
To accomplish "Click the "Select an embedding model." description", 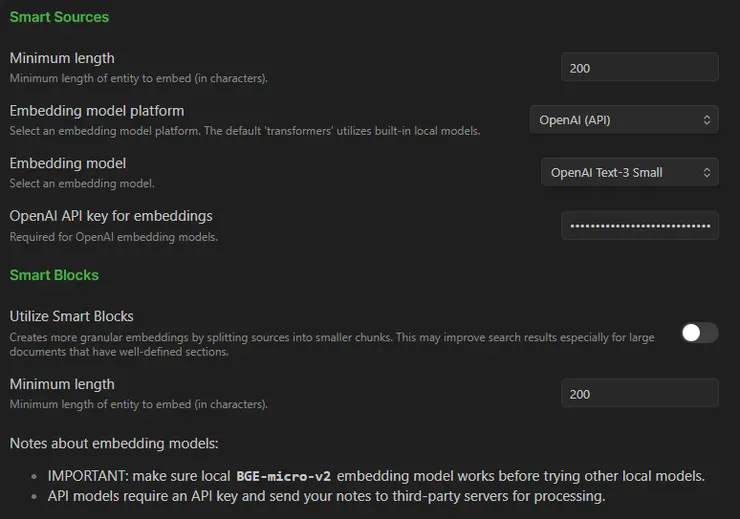I will [x=82, y=184].
